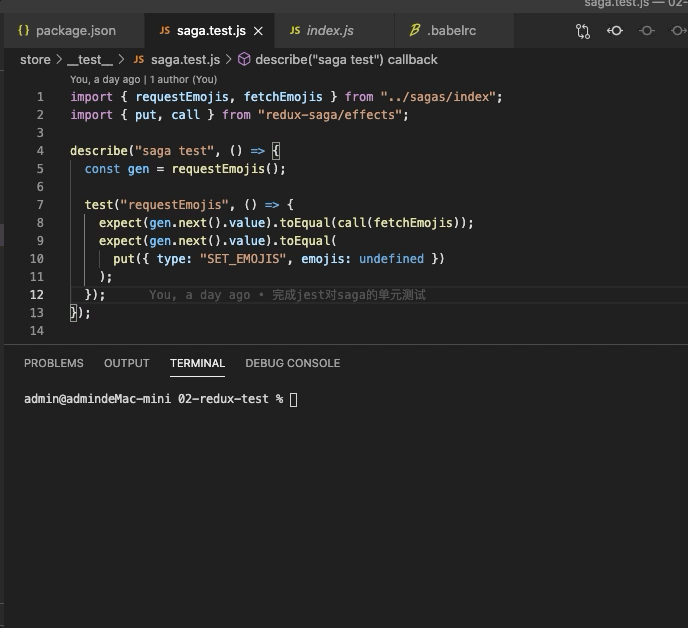The width and height of the screenshot is (688, 628).
Task: Click the "You, a day ago | 1 author" codelens
Action: point(143,79)
